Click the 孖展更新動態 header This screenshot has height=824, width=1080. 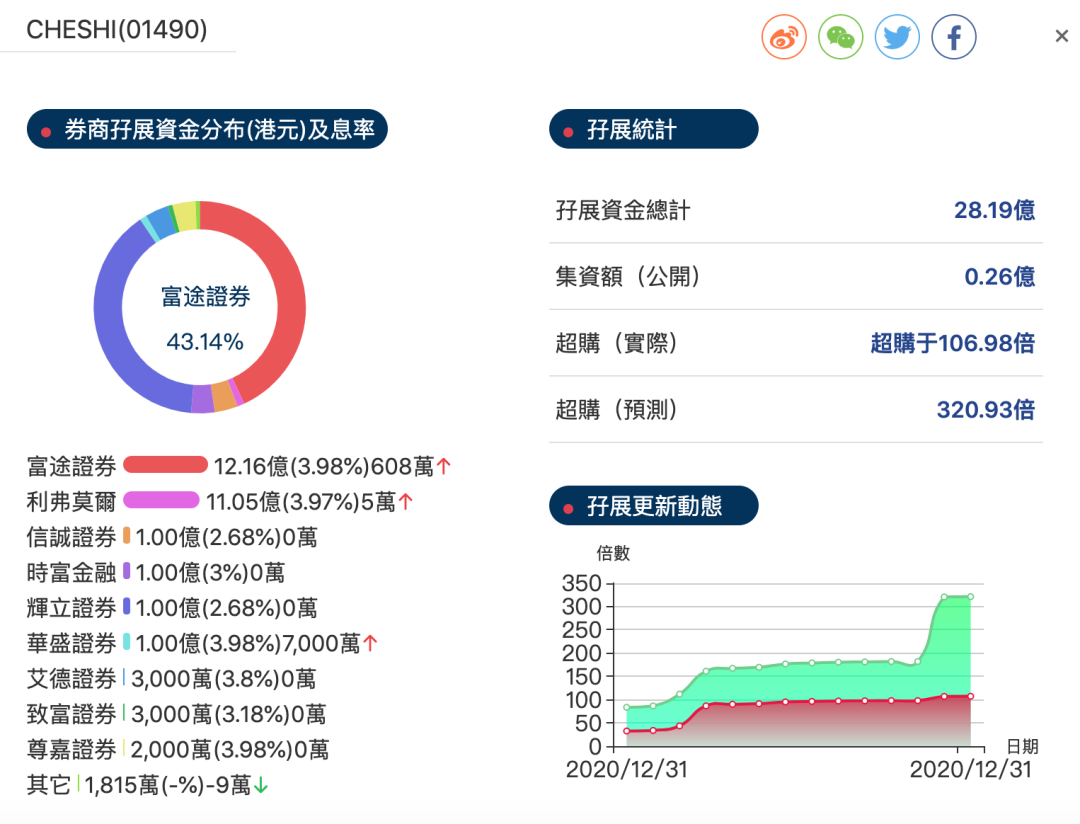coord(653,507)
